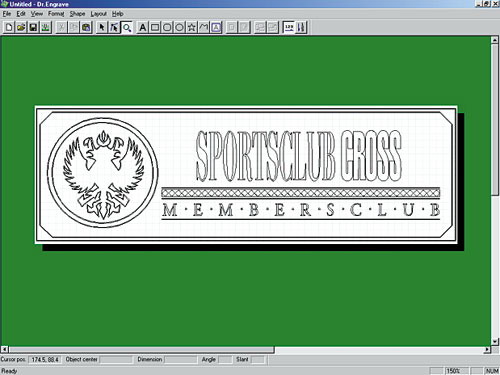Select the arrow pointer tool
The width and height of the screenshot is (500, 375).
click(x=102, y=27)
